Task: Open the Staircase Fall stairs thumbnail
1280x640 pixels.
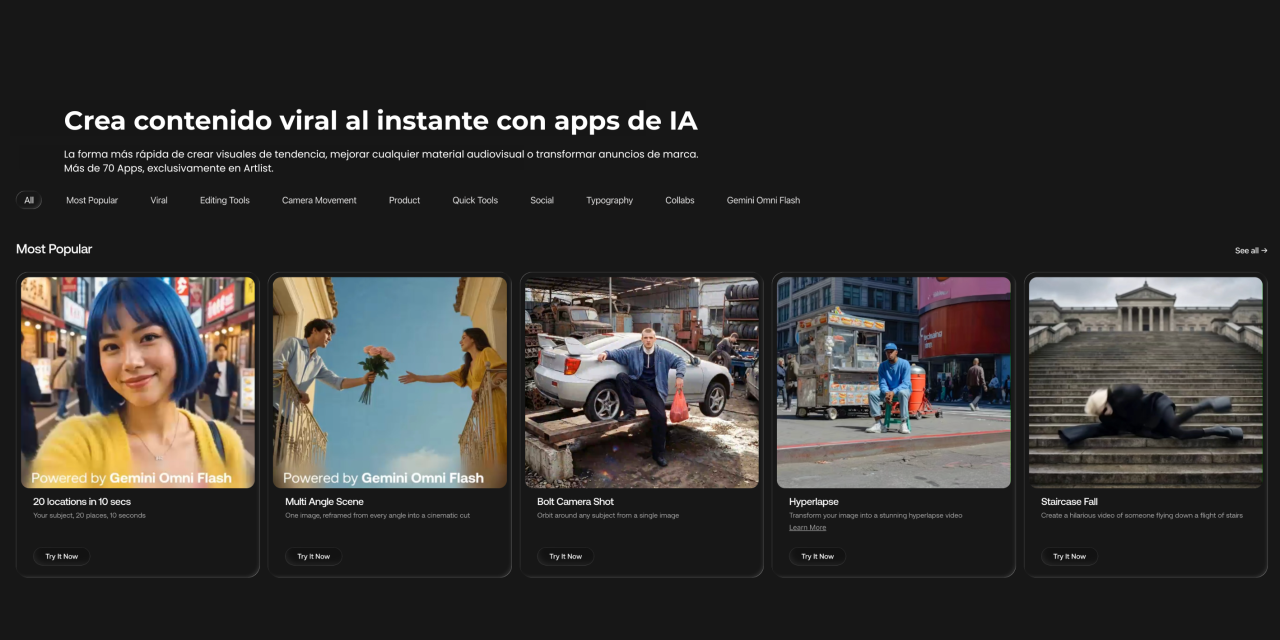Action: point(1146,382)
